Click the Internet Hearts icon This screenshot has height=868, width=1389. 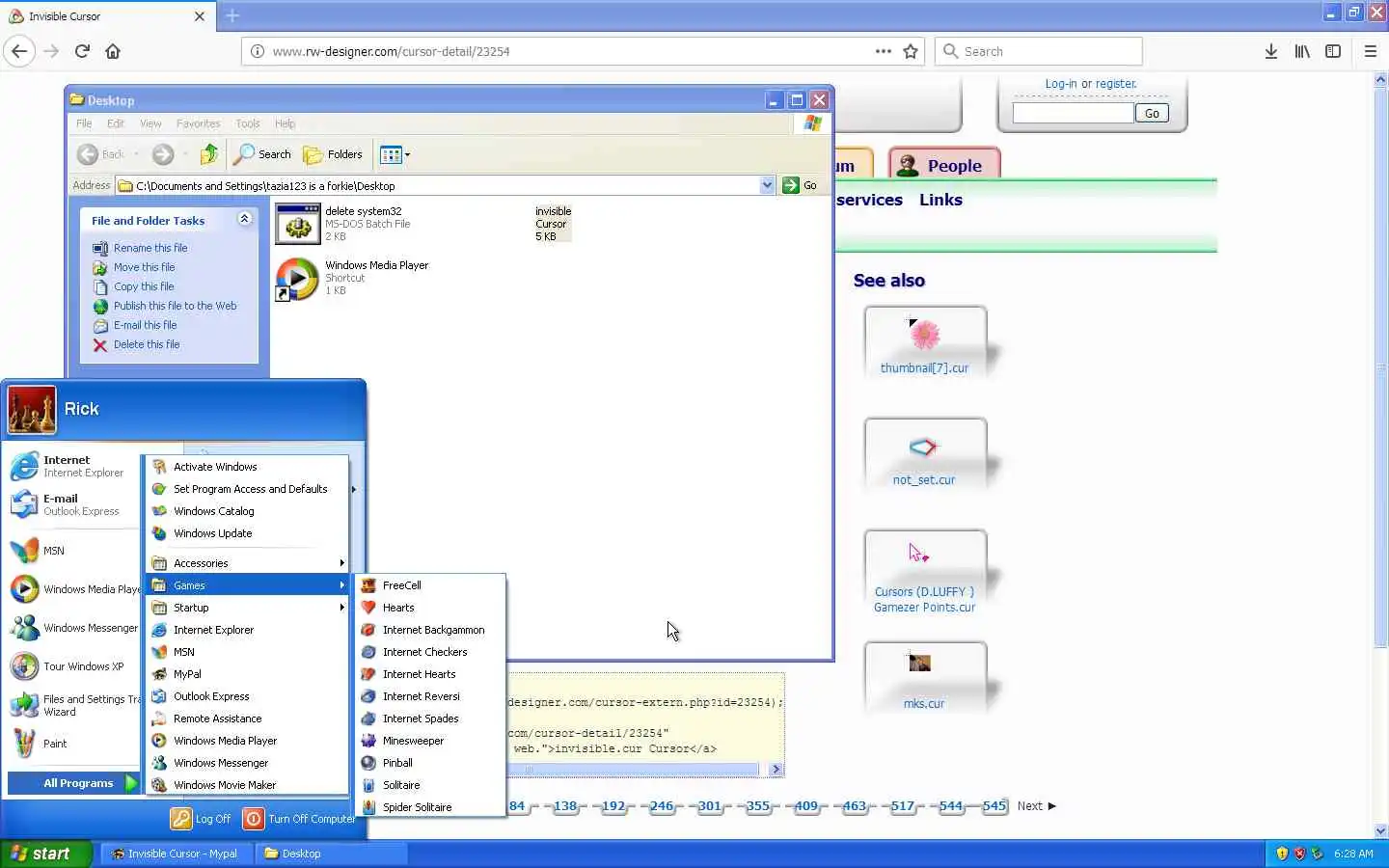[x=368, y=674]
